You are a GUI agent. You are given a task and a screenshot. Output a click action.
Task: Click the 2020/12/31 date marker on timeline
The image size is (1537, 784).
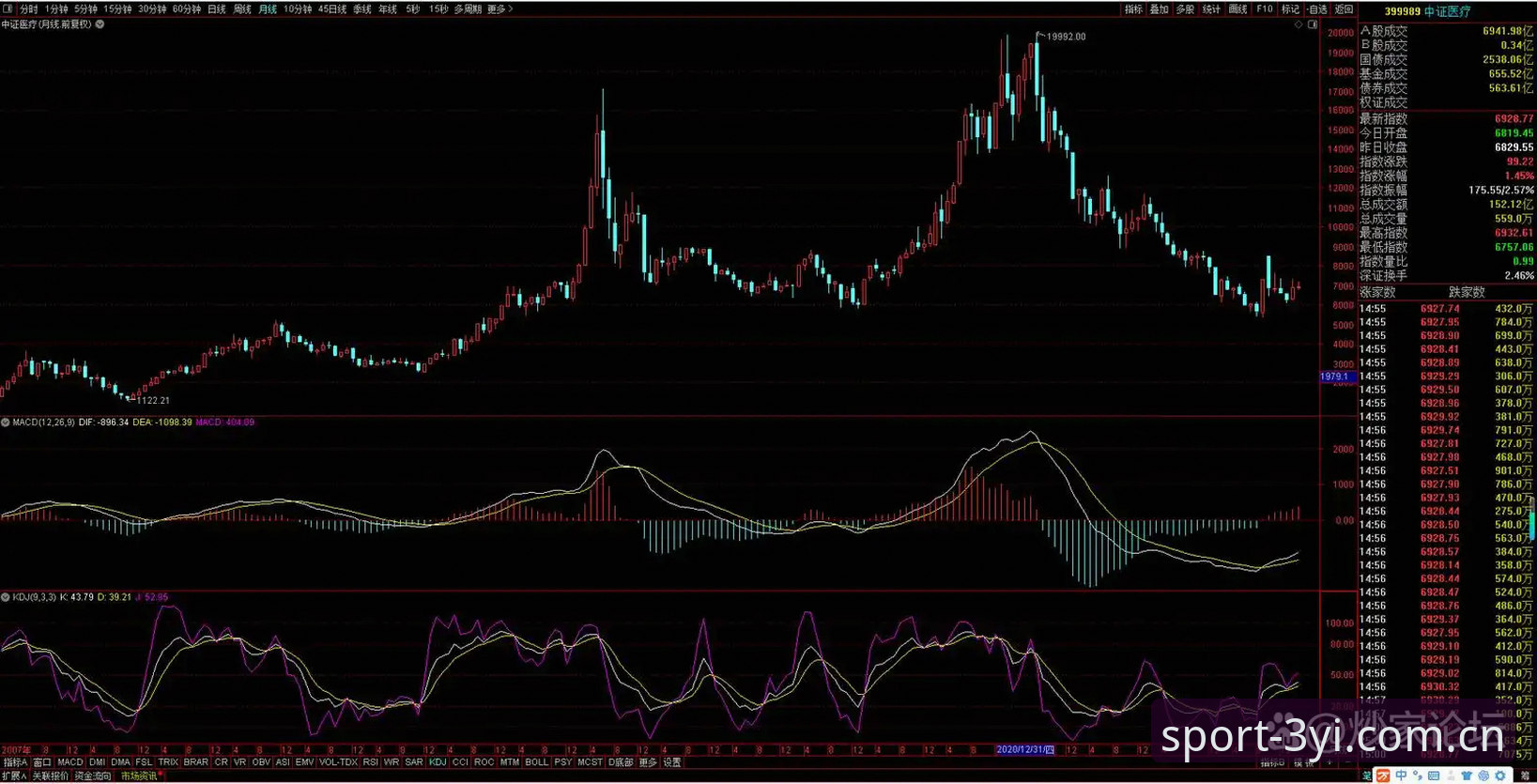coord(1025,750)
